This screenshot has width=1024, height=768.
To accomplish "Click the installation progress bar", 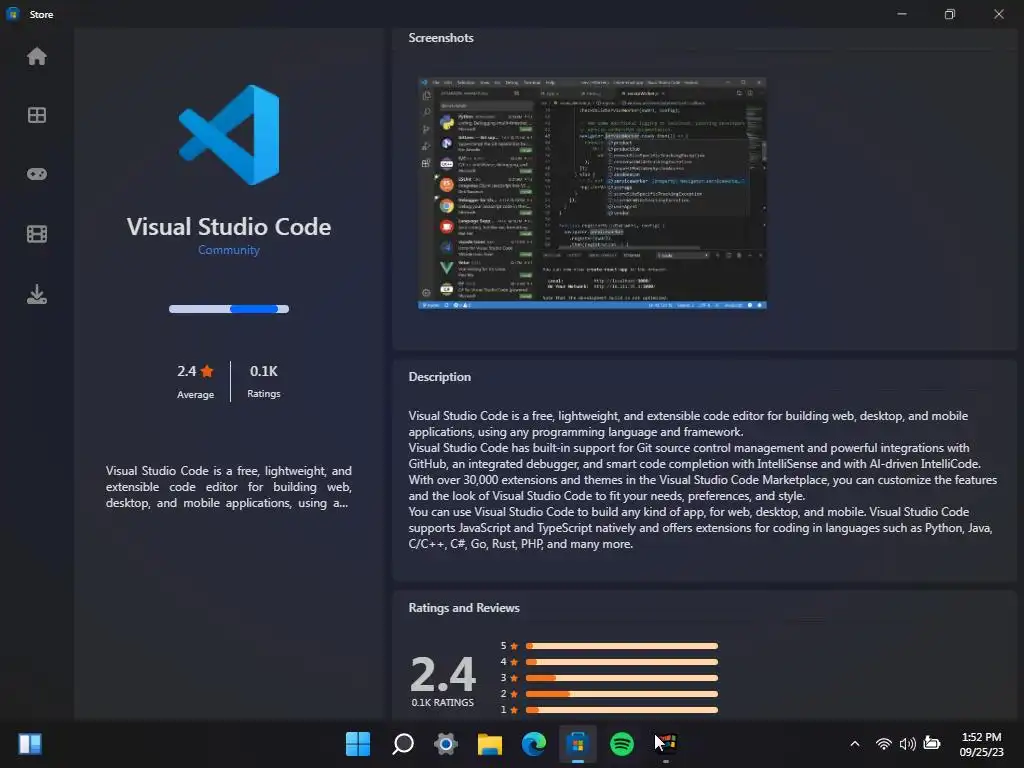I will tap(229, 309).
